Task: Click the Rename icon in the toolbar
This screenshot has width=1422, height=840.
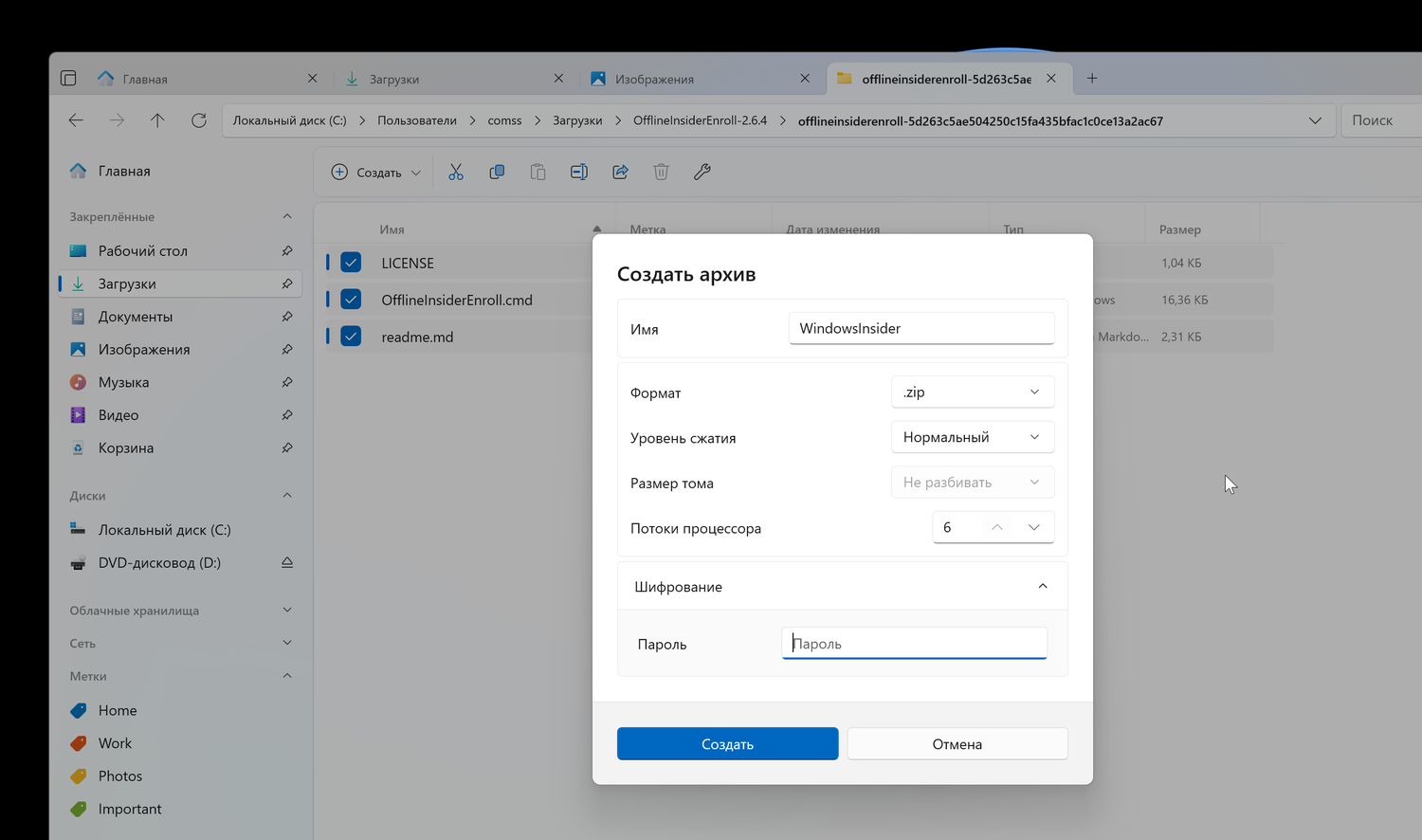Action: point(579,172)
